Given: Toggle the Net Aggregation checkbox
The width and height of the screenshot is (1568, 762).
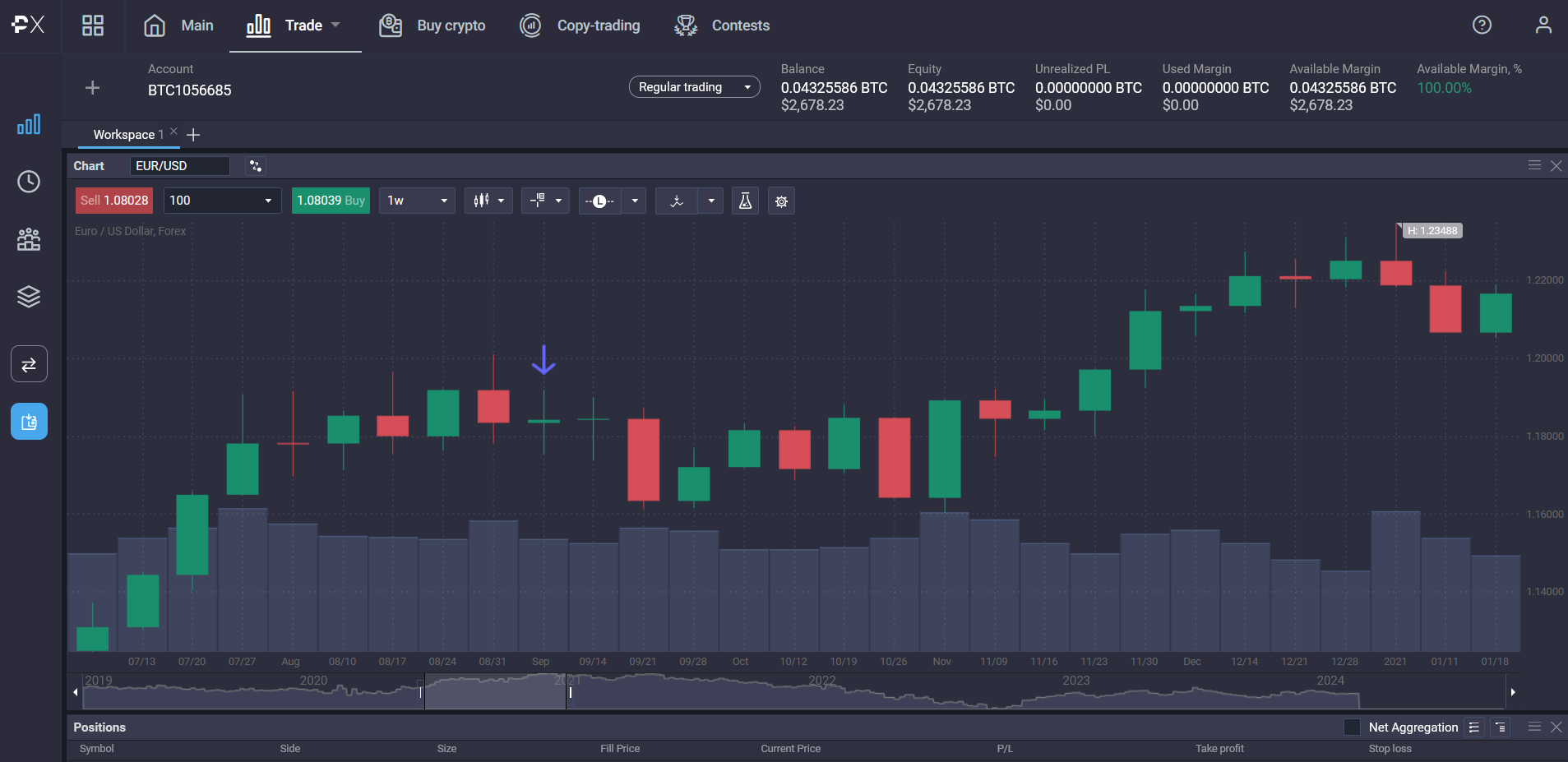Looking at the screenshot, I should pos(1352,727).
